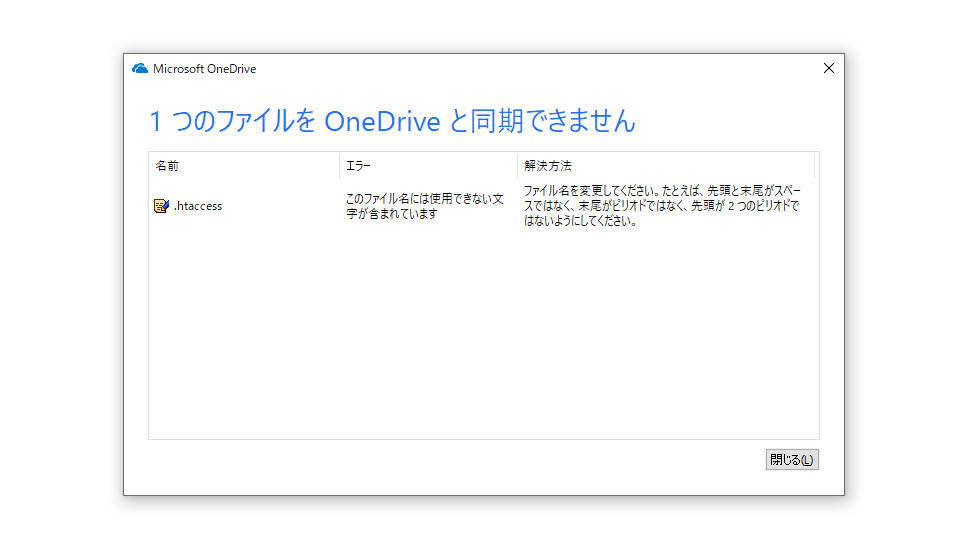Click the 解決方法 column header
The image size is (960, 540).
(548, 165)
